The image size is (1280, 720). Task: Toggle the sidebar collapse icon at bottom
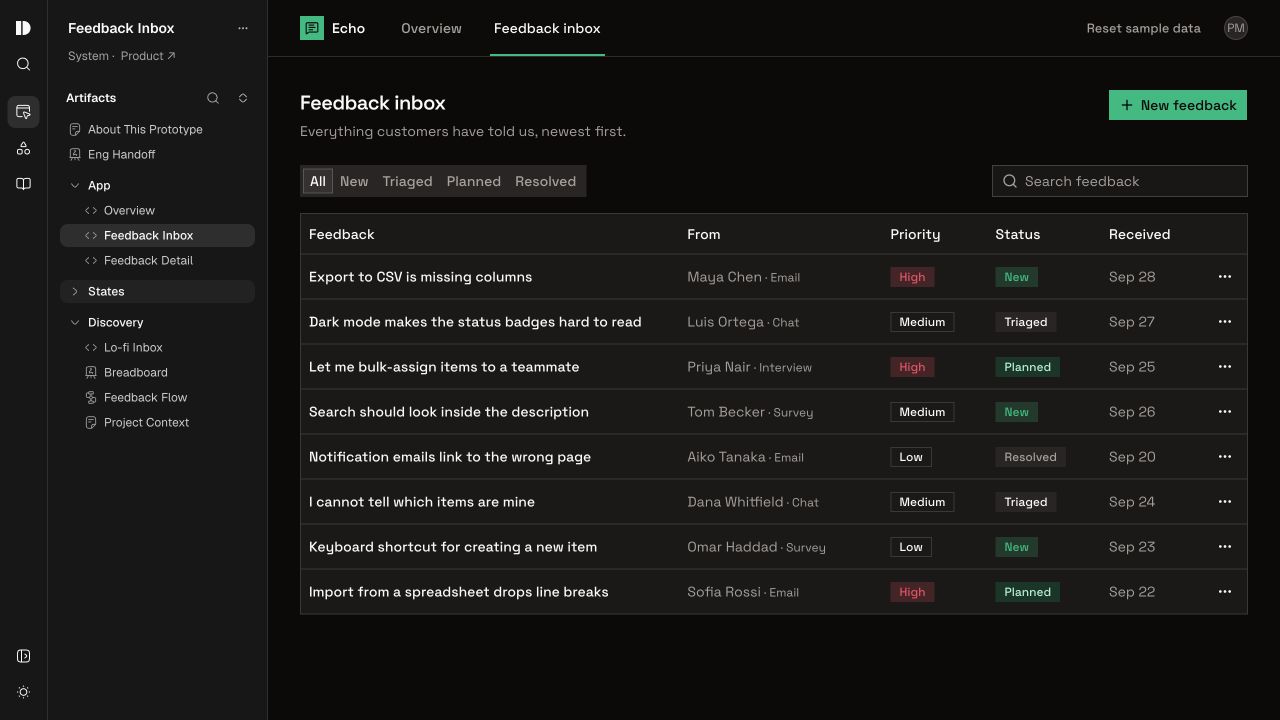coord(23,656)
